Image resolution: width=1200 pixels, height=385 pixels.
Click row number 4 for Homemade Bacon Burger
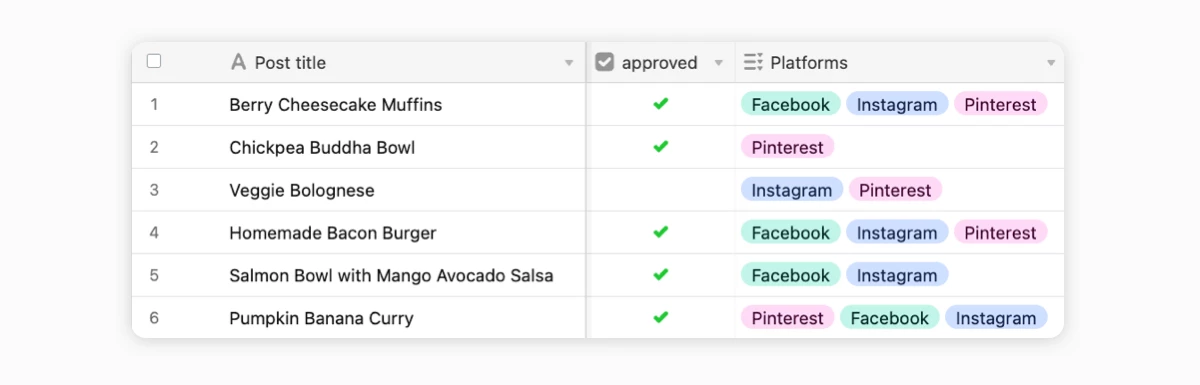pyautogui.click(x=154, y=232)
